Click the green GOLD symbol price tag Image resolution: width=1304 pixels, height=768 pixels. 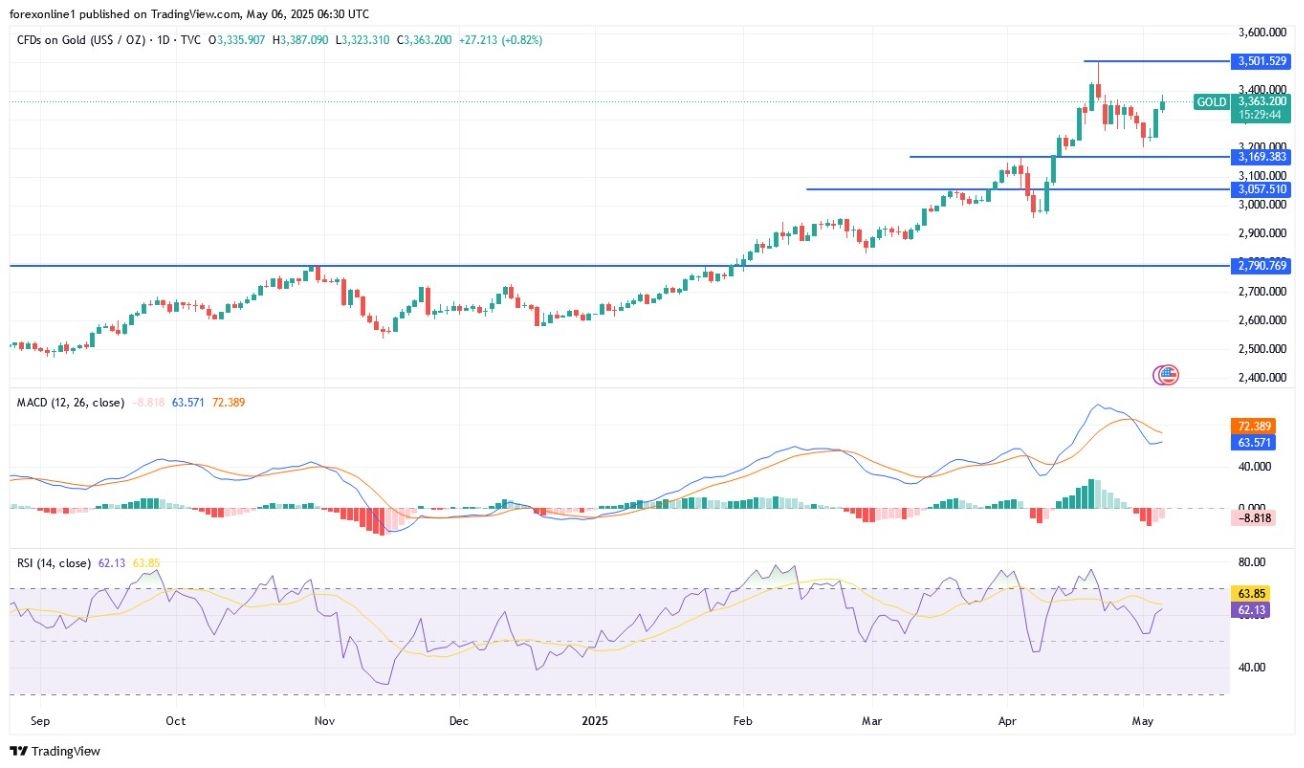coord(1211,102)
